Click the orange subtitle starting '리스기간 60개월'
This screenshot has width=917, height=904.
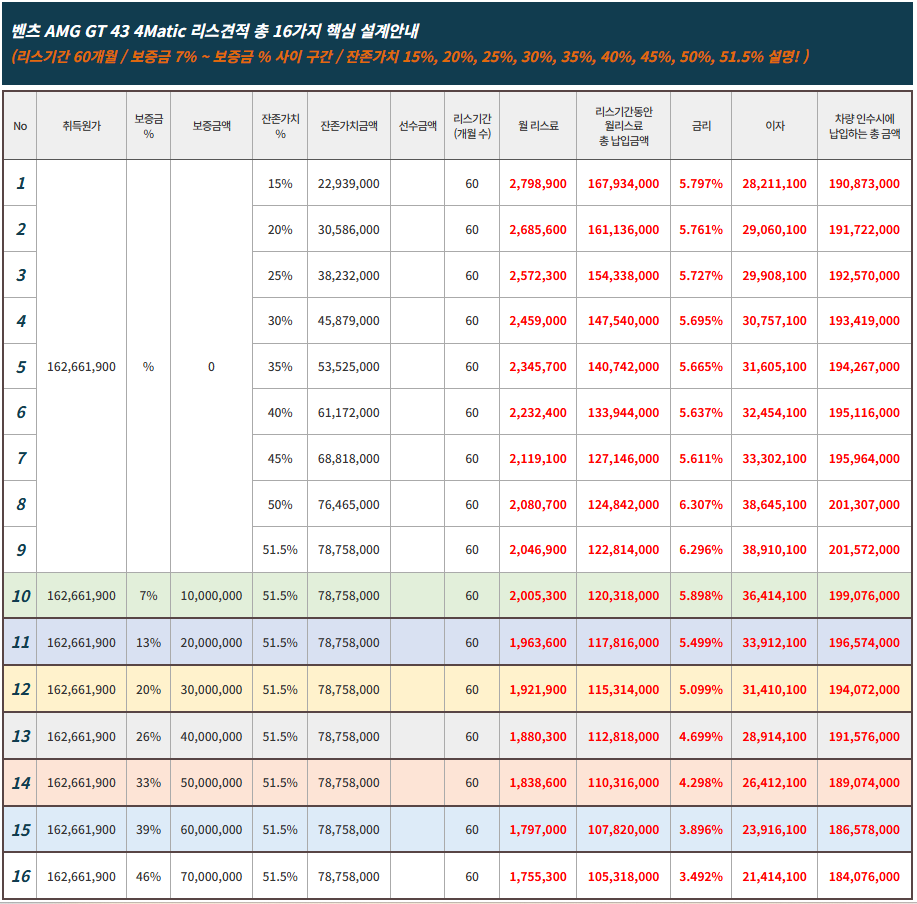pyautogui.click(x=410, y=57)
